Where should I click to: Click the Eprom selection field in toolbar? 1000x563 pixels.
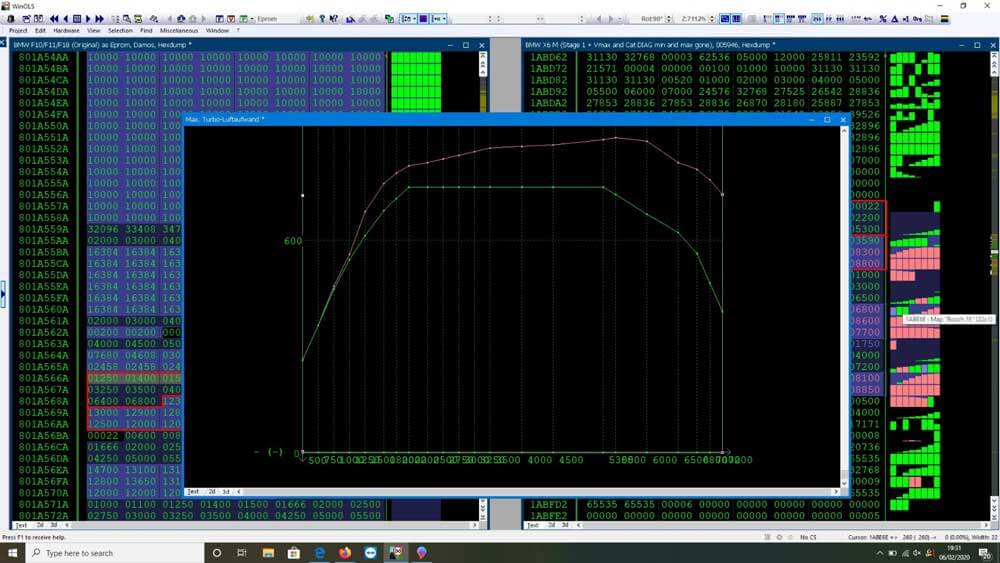tap(277, 19)
